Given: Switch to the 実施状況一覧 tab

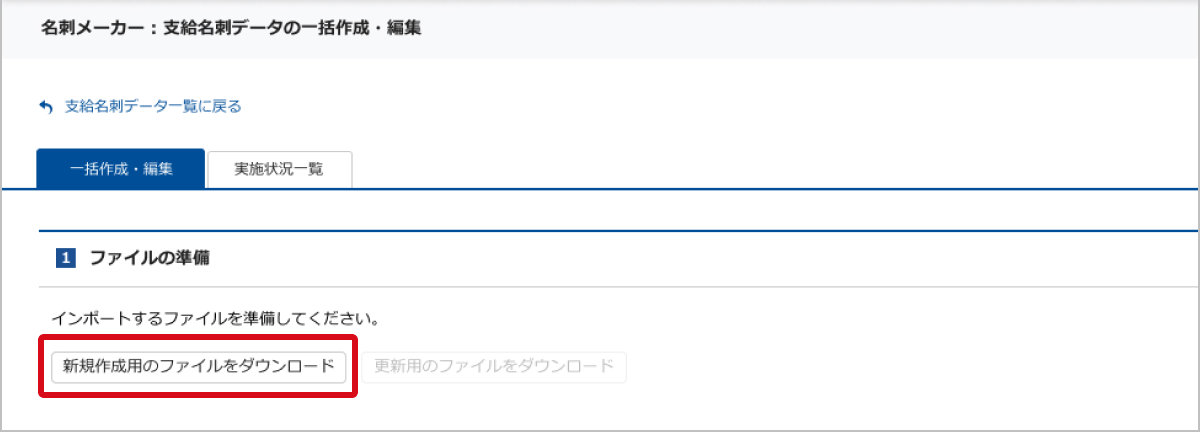Looking at the screenshot, I should click(x=279, y=169).
